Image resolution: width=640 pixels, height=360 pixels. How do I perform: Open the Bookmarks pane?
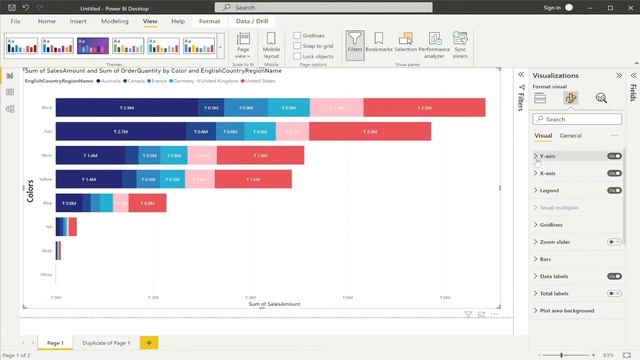click(379, 42)
